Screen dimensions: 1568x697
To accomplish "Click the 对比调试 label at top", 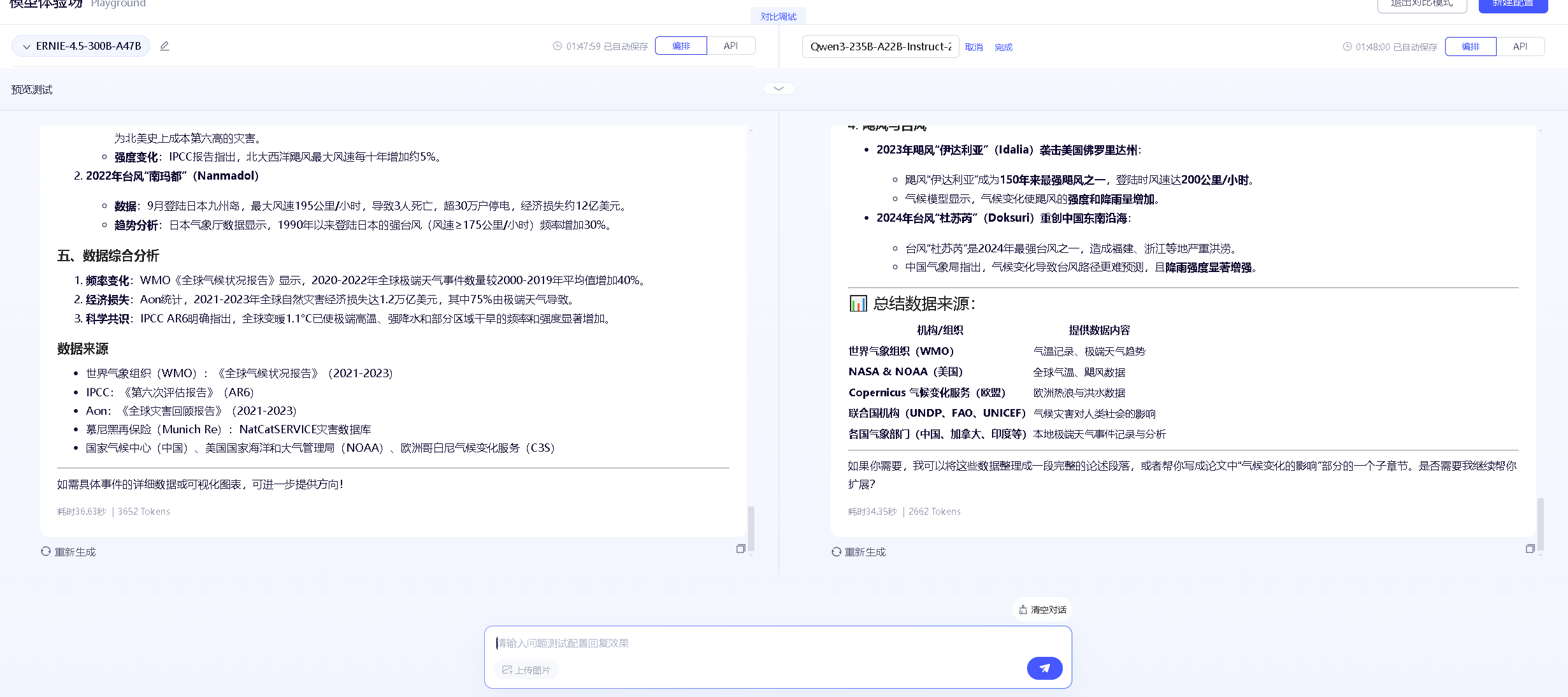I will coord(779,17).
